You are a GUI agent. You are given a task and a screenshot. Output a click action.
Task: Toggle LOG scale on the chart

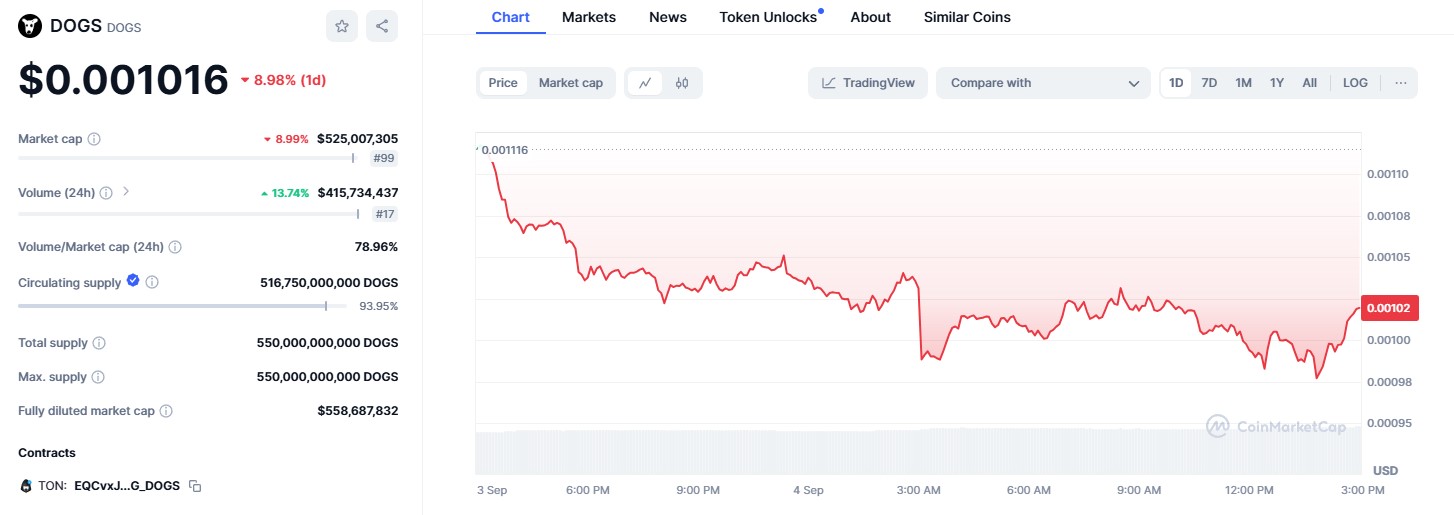(x=1355, y=83)
